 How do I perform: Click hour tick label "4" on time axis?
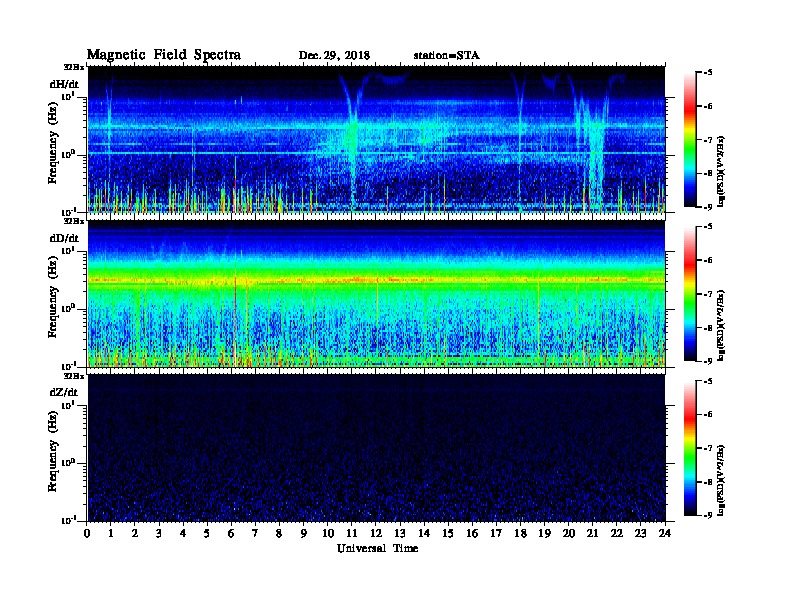183,533
